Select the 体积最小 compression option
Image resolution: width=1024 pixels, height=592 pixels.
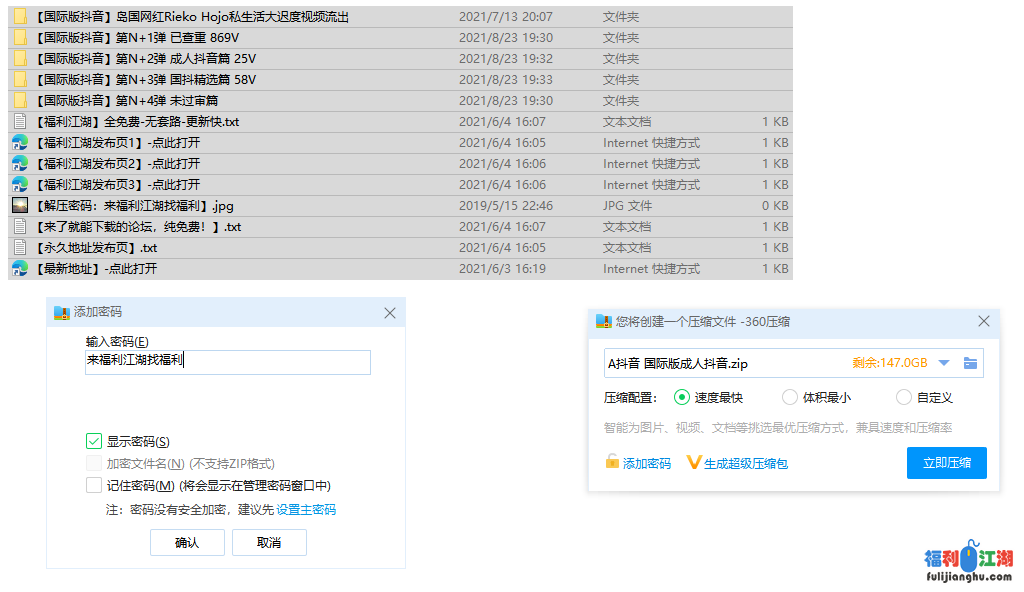tap(790, 397)
